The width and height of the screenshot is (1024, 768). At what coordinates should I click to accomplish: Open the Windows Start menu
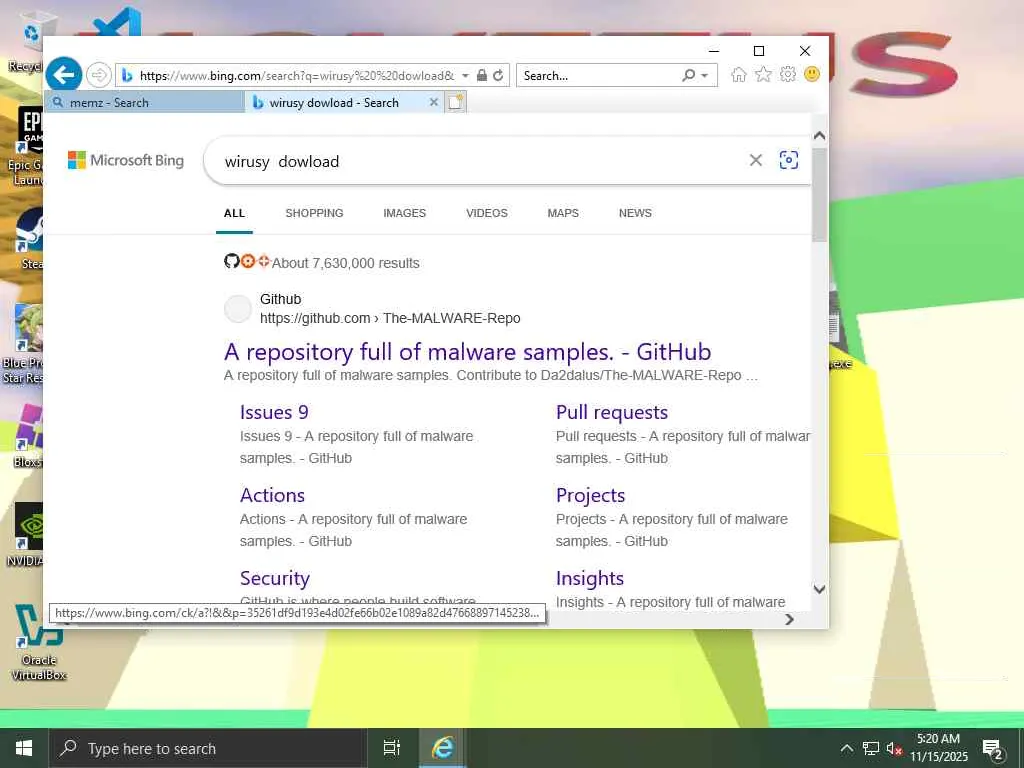coord(24,748)
